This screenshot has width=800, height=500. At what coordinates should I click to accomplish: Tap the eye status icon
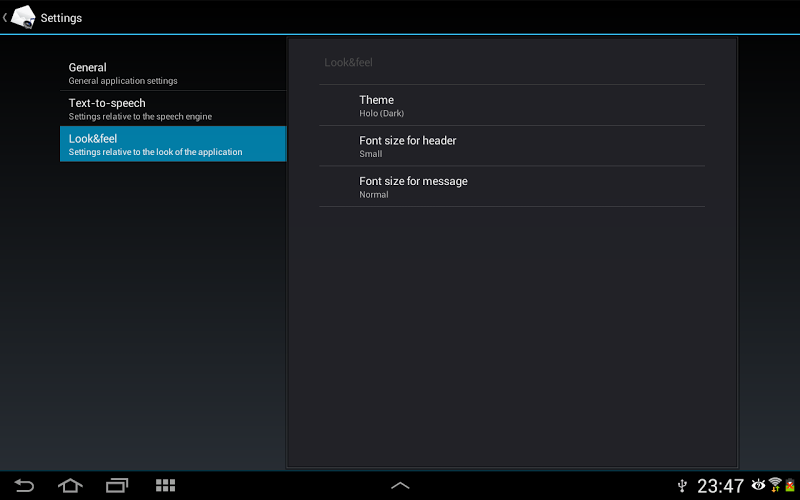(758, 484)
